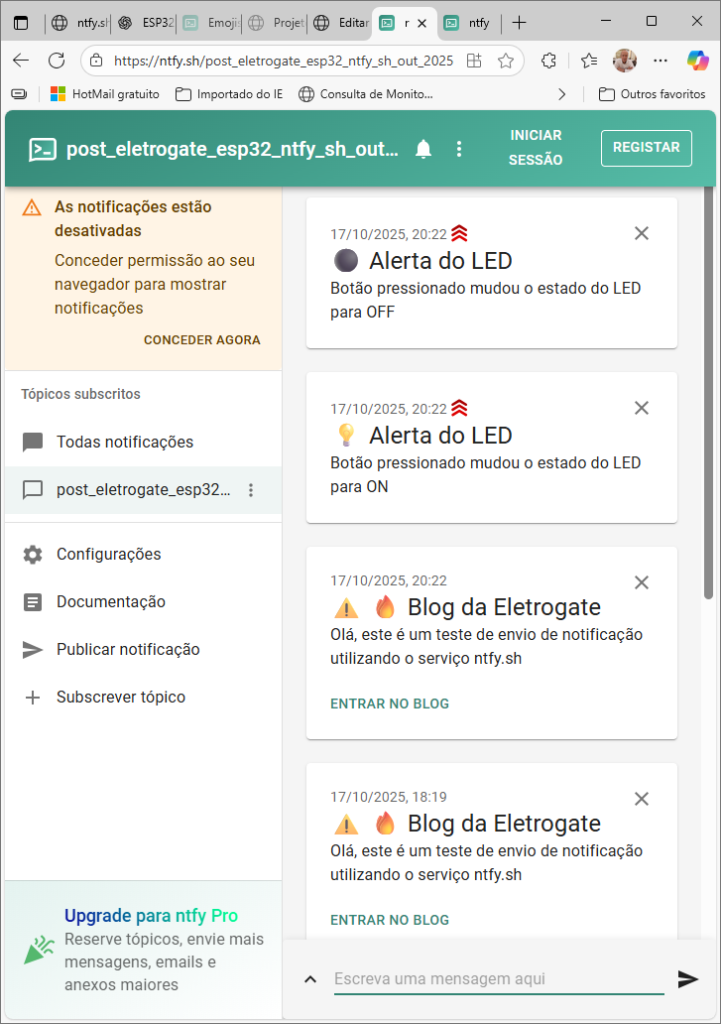
Task: Click the message input field
Action: [498, 979]
